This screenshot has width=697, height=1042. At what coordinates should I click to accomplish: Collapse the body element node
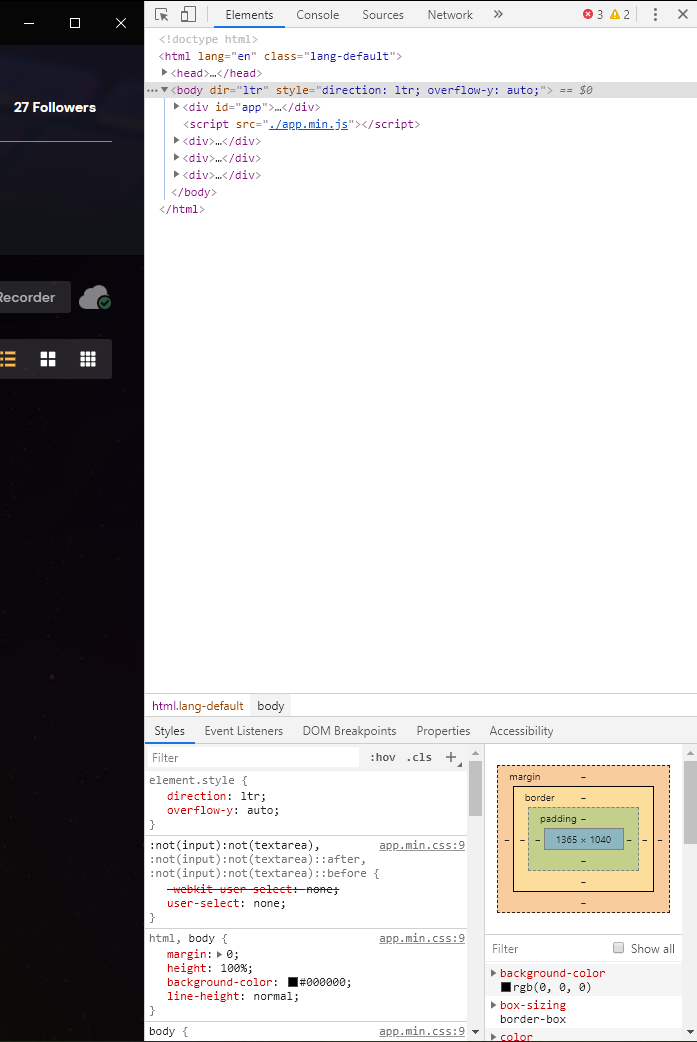[x=165, y=90]
